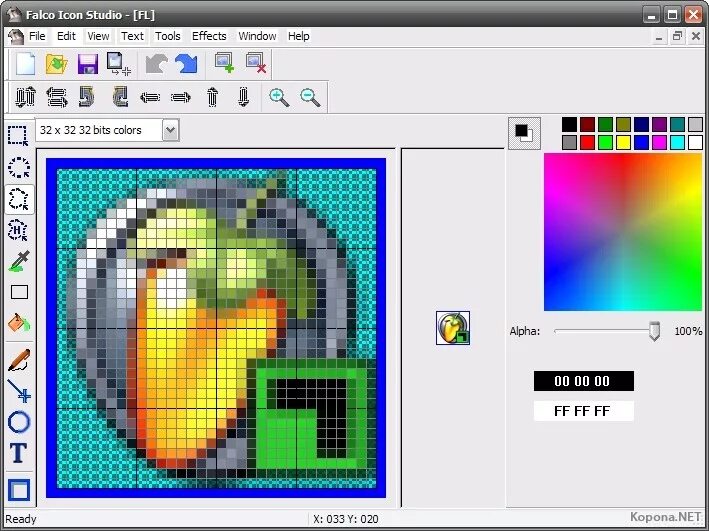Shift image left

150,97
